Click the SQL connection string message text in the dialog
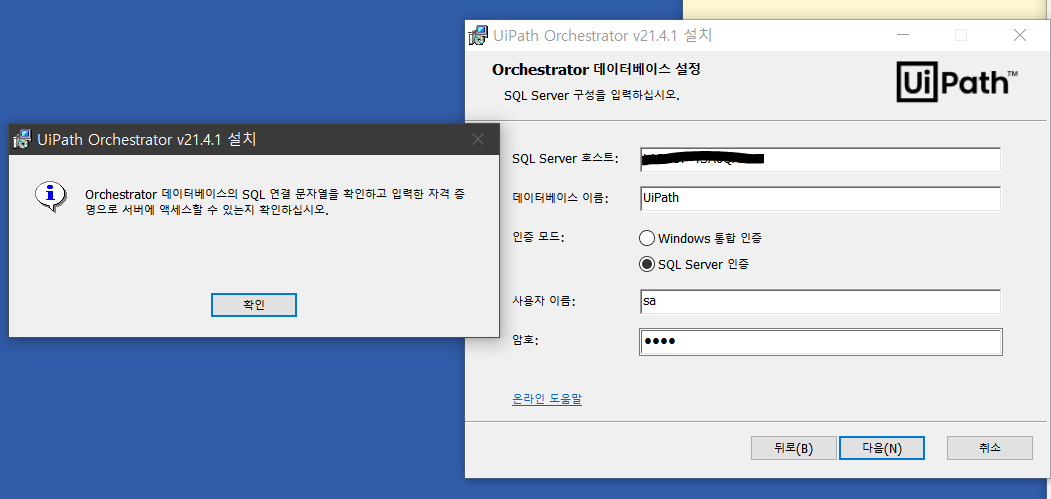 click(275, 202)
